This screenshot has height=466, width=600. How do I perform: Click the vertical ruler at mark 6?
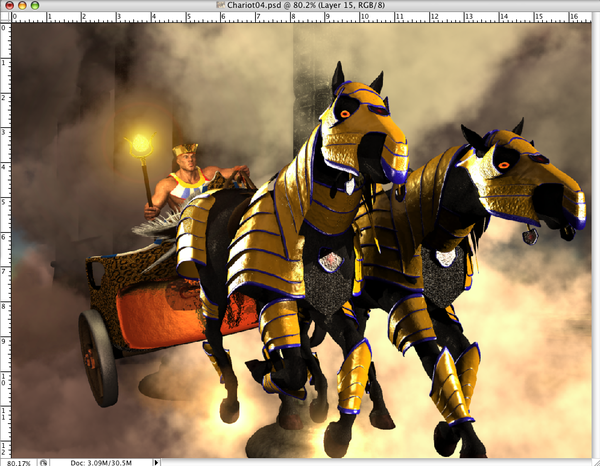(x=5, y=235)
